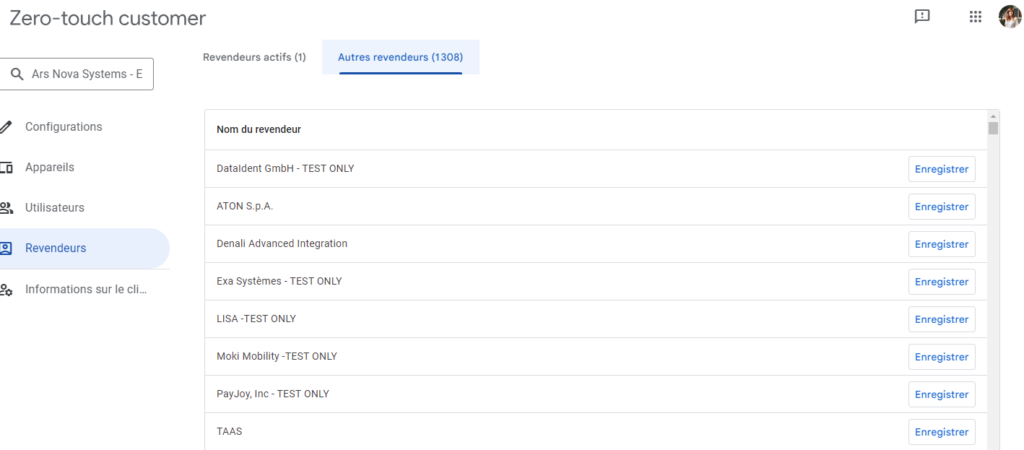
Task: Click the Configurations pencil icon
Action: click(6, 127)
